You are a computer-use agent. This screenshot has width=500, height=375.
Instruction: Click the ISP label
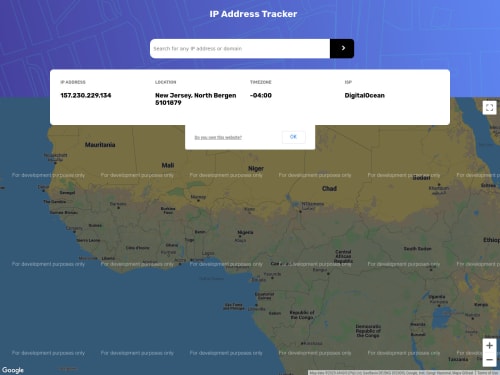(348, 82)
